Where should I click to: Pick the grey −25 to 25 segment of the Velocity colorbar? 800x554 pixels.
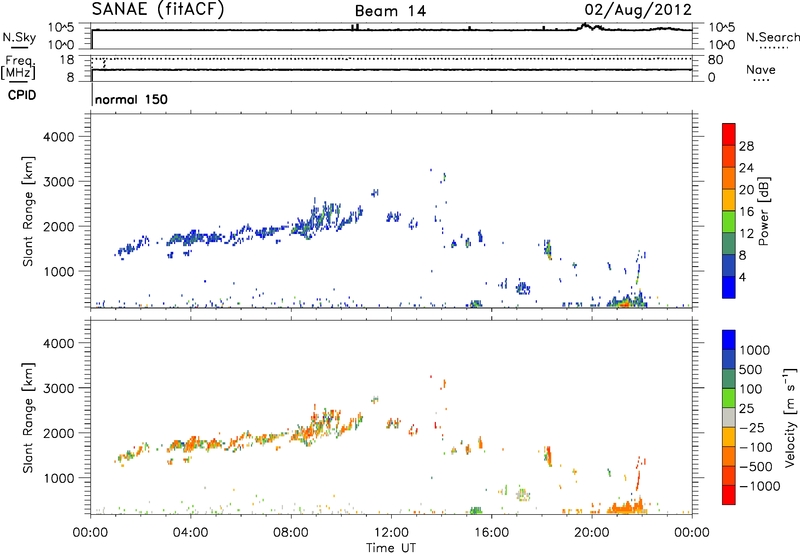point(729,417)
